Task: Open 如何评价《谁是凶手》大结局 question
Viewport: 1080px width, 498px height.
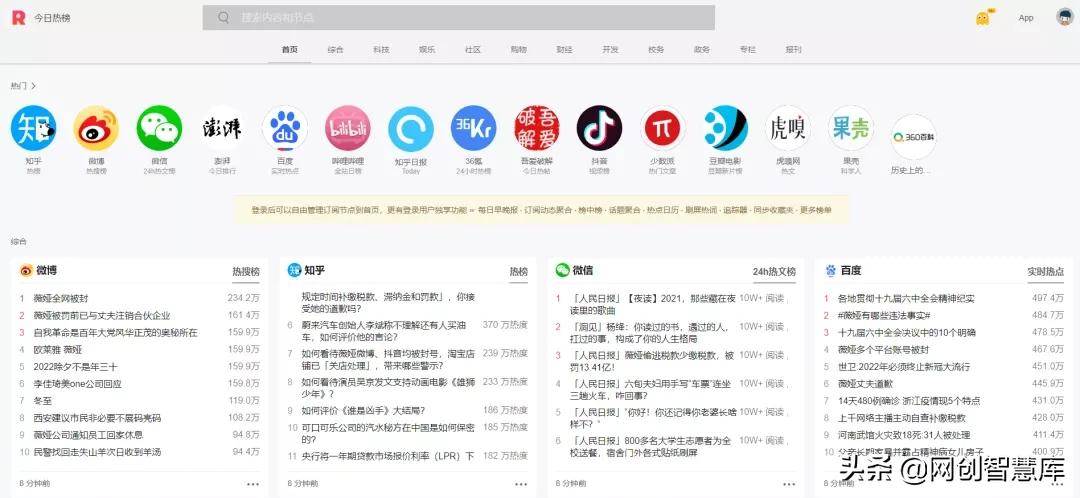Action: (x=363, y=411)
